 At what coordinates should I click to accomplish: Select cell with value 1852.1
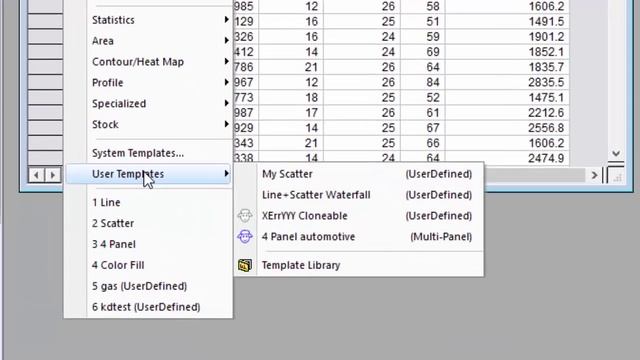tap(507, 52)
